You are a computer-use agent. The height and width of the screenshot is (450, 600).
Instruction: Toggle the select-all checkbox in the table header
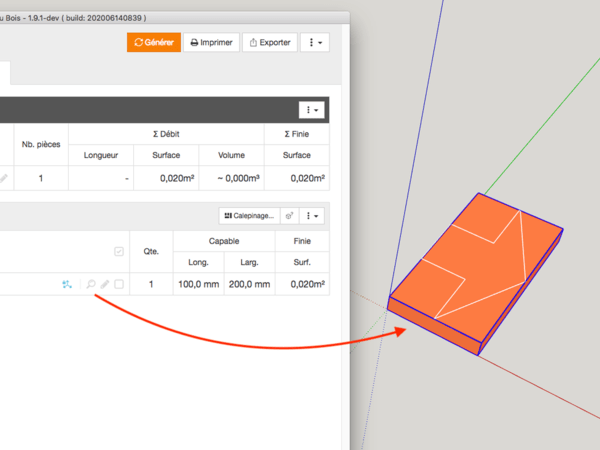click(x=119, y=252)
